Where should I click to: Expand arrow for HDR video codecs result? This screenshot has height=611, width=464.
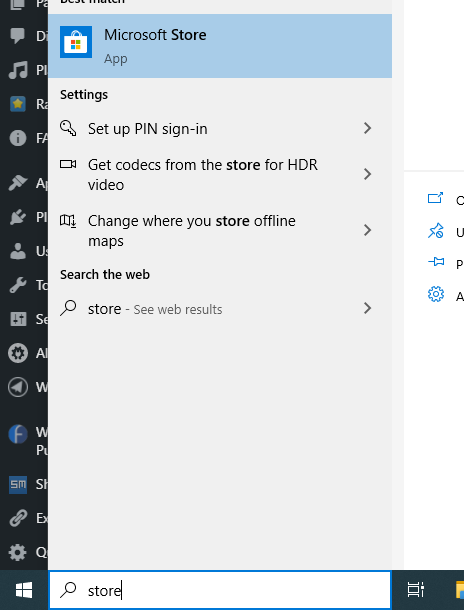click(367, 174)
